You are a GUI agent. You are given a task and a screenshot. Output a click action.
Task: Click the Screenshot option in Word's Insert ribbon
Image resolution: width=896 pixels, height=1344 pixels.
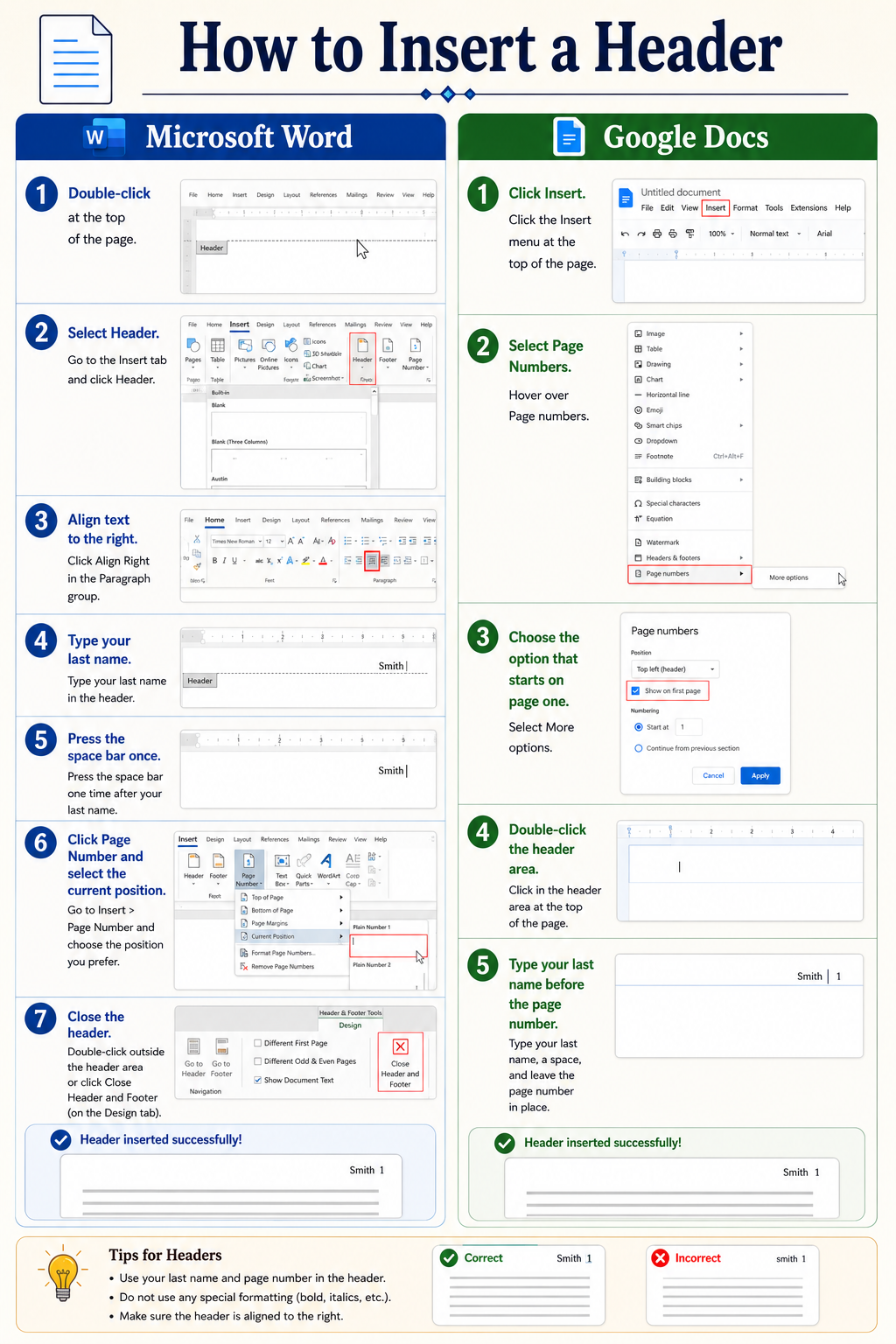(x=323, y=378)
